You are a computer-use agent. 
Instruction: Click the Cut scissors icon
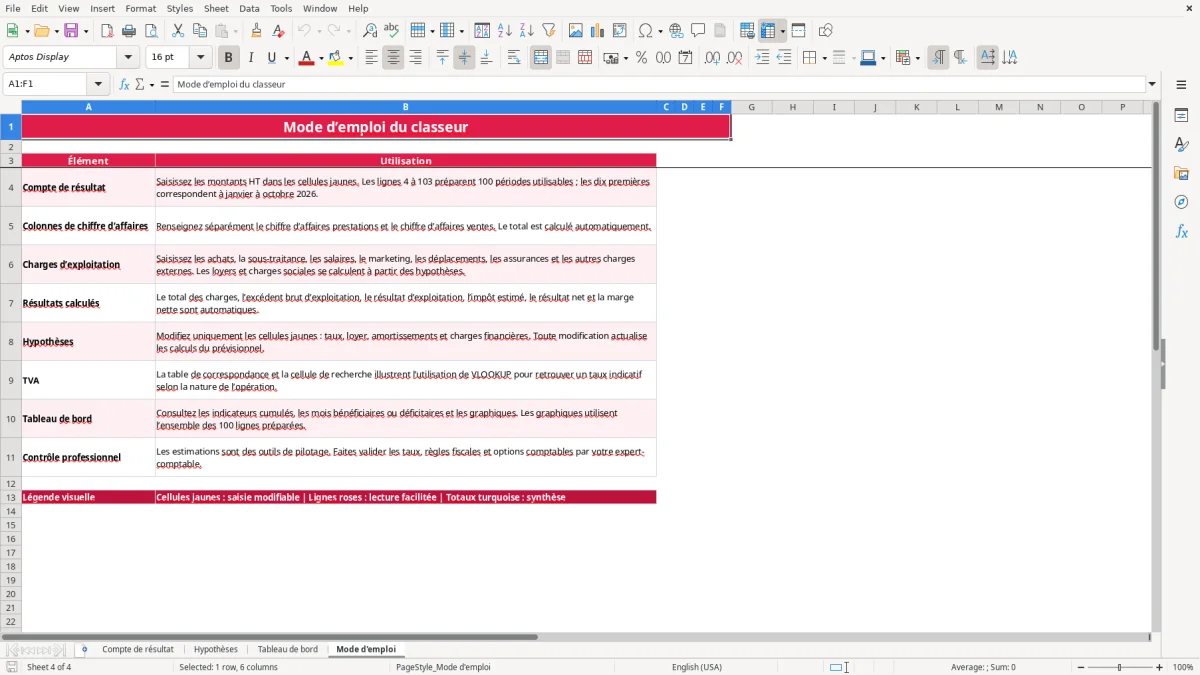coord(178,31)
